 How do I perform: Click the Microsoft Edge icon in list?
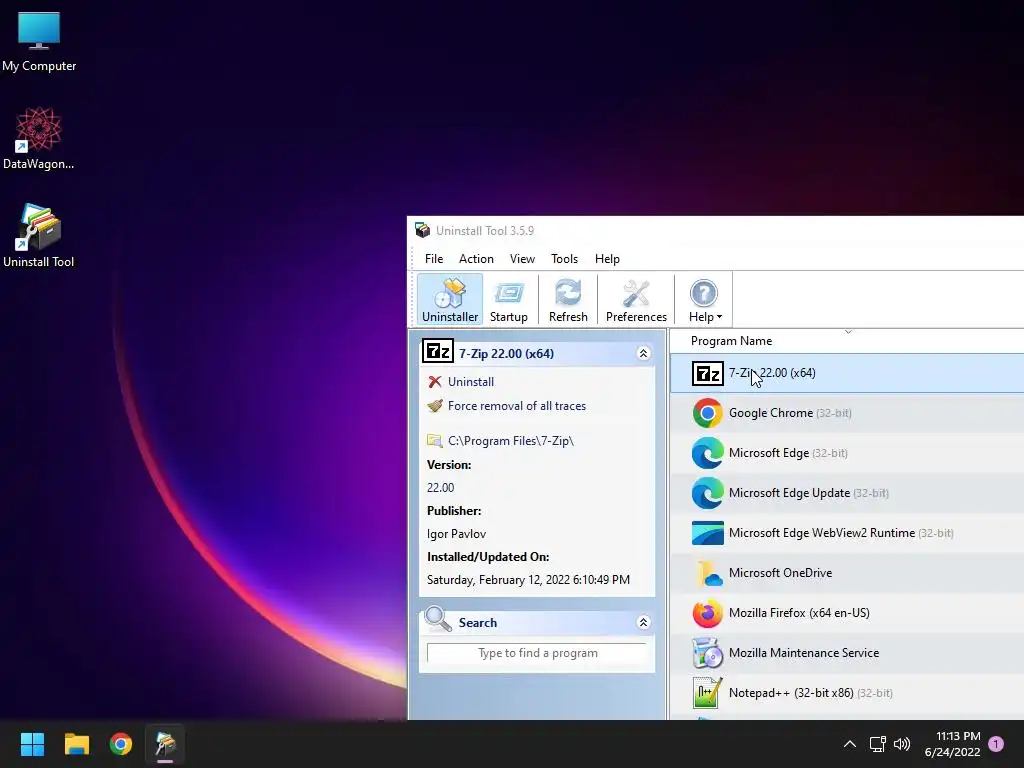[707, 453]
